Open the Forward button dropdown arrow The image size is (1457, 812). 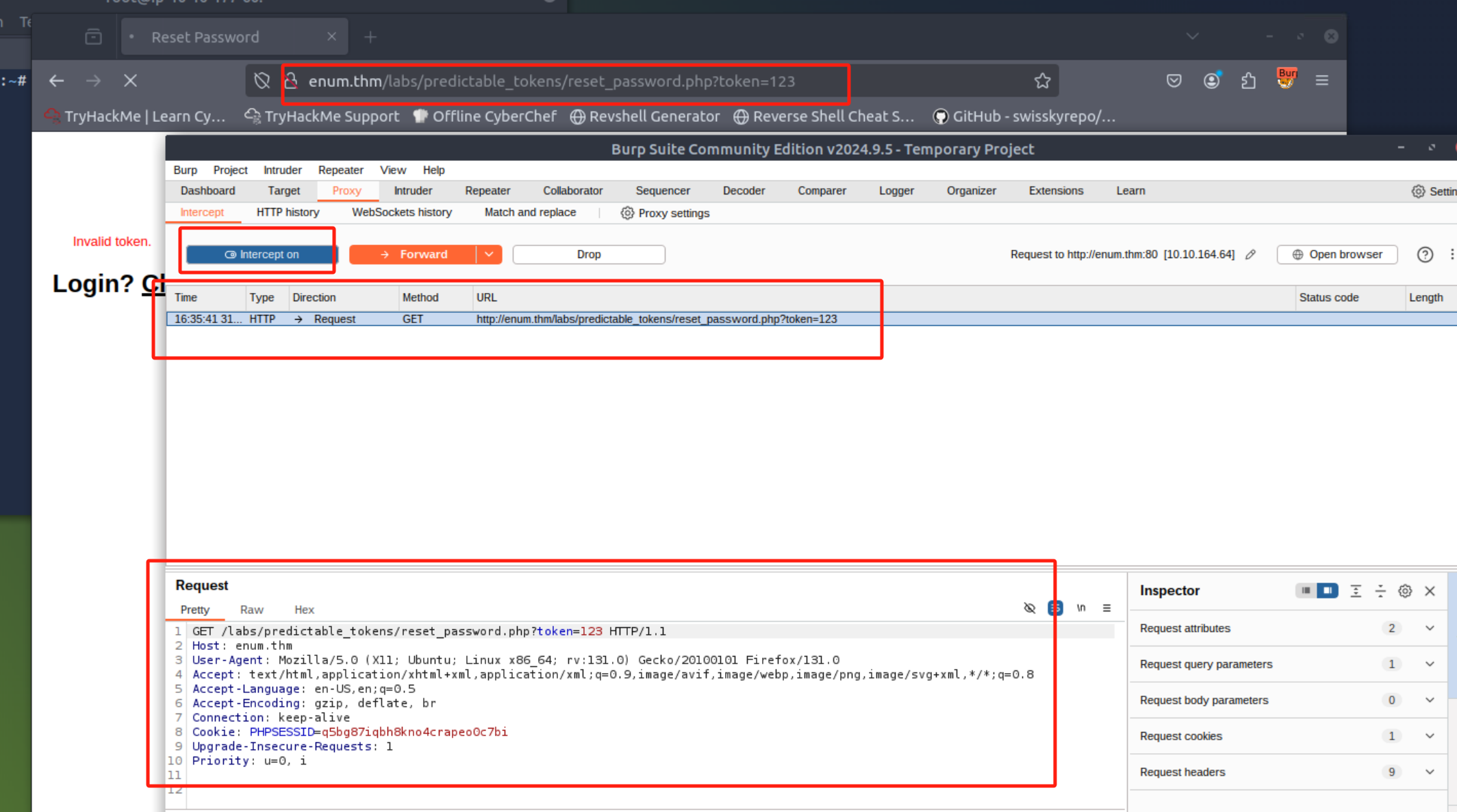coord(489,255)
